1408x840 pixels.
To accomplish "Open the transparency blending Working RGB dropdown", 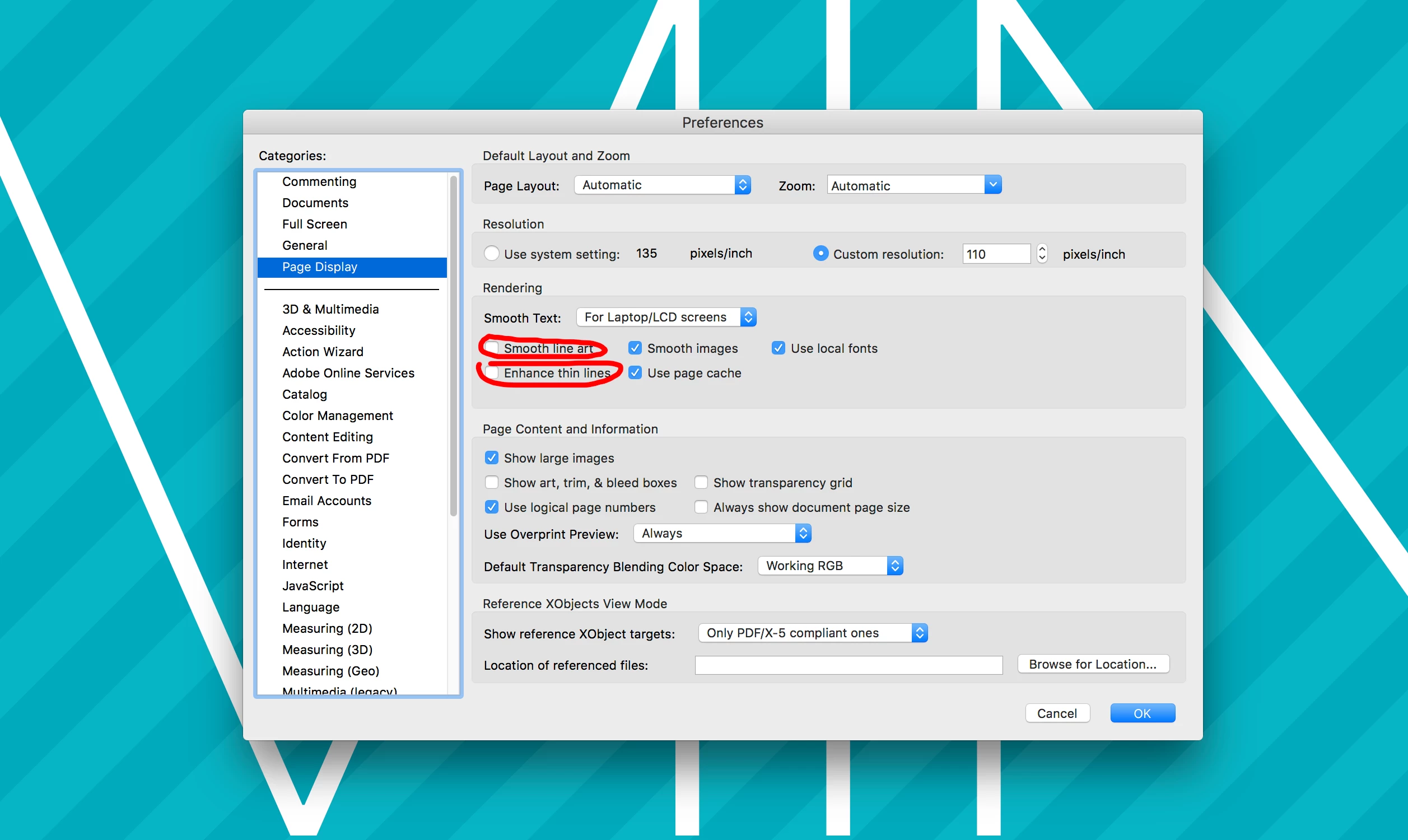I will 830,566.
